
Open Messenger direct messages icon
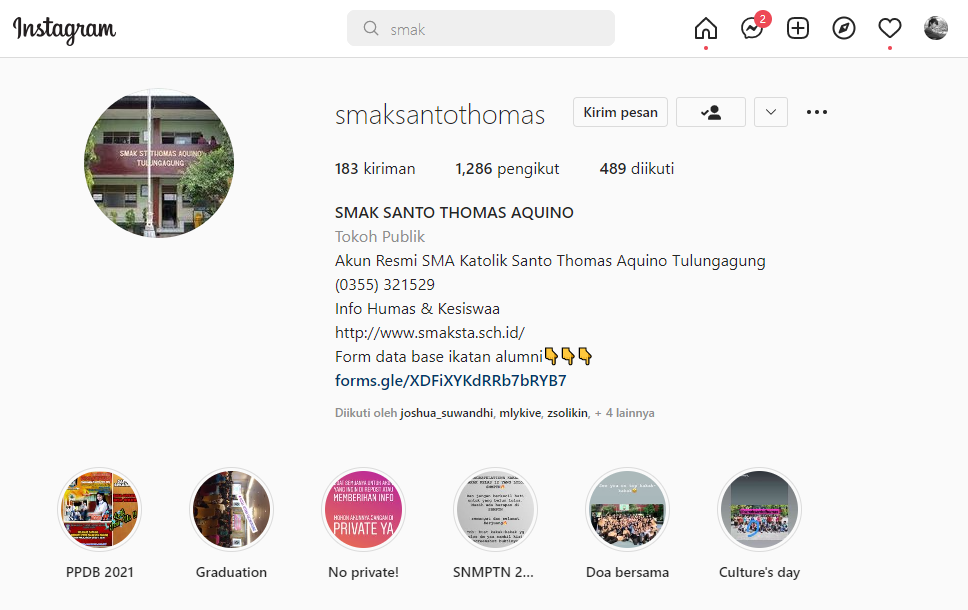click(x=752, y=28)
